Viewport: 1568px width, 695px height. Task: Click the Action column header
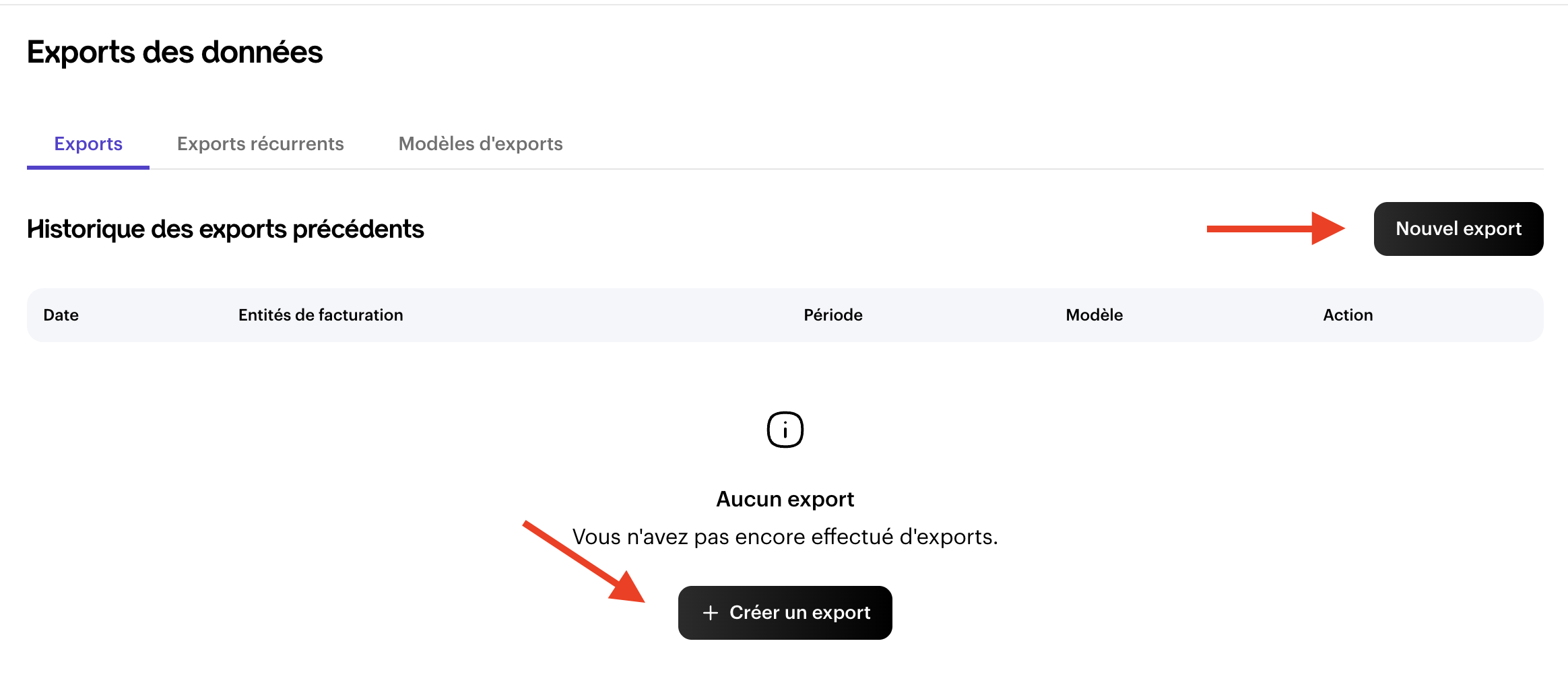click(x=1347, y=315)
